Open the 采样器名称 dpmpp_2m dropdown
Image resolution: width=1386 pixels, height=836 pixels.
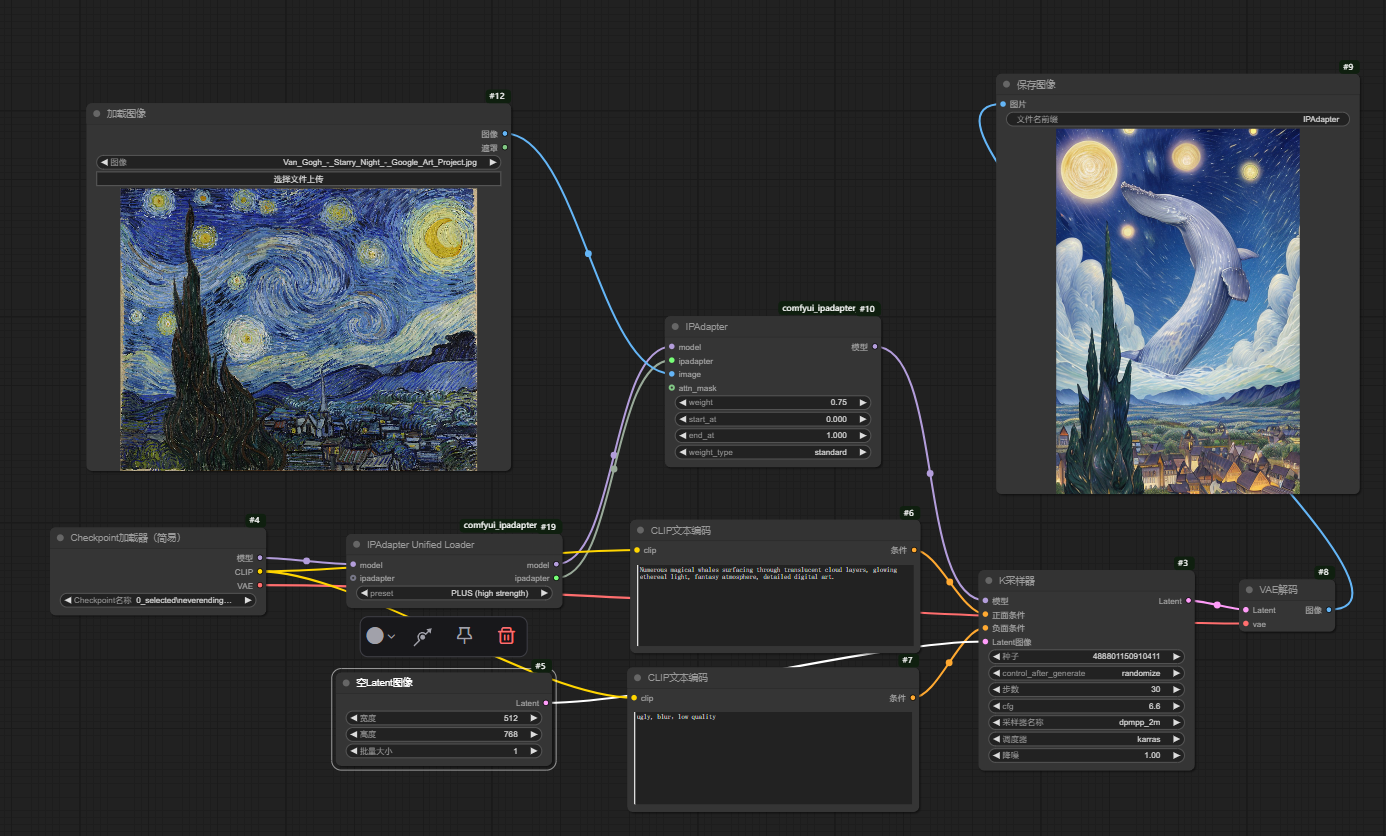coord(1085,722)
